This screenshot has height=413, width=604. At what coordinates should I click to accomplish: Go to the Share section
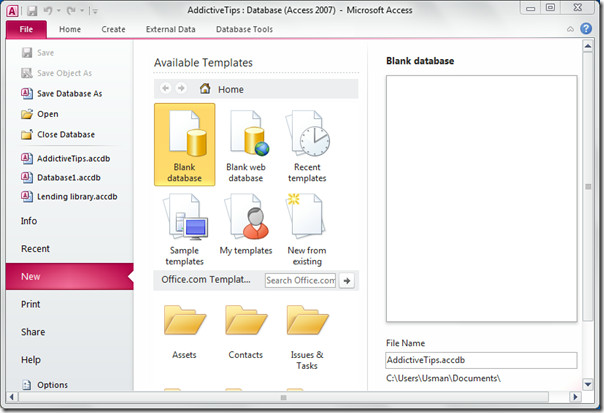click(x=33, y=332)
